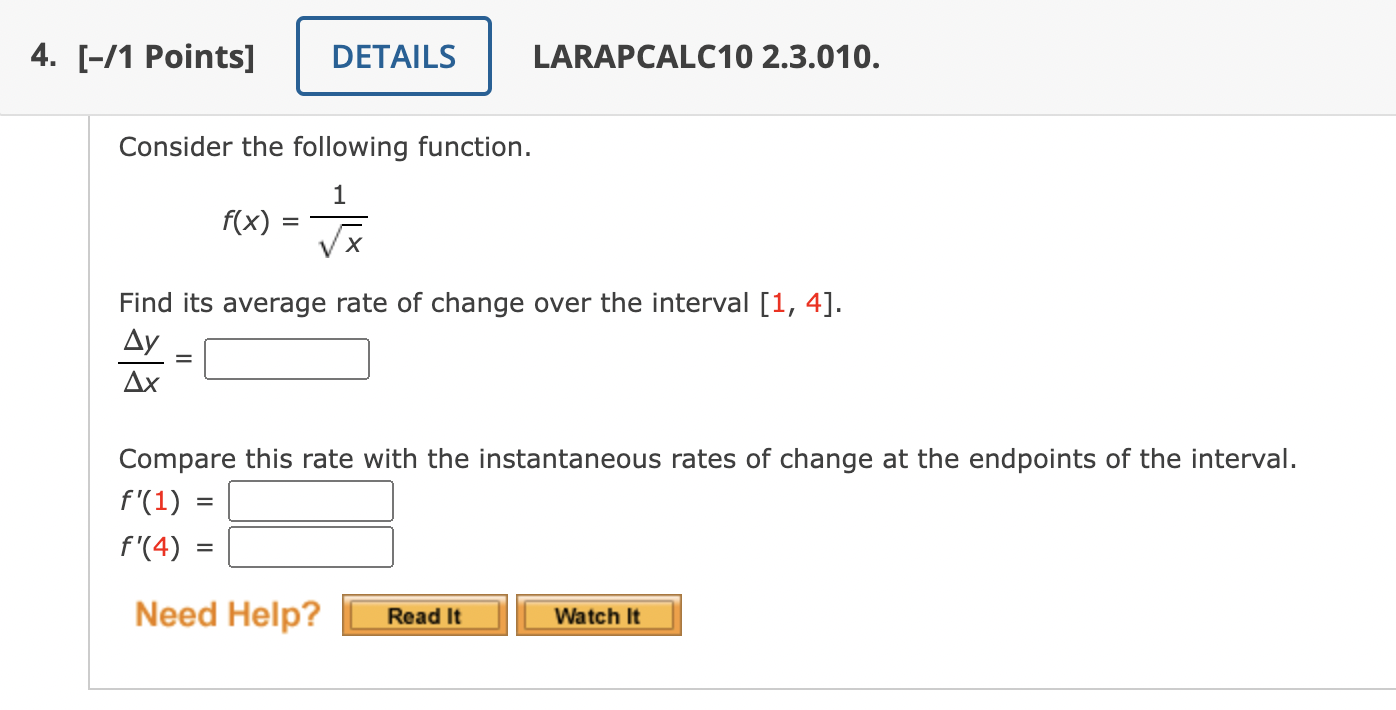Click the [-/1 Points] score indicator
Image resolution: width=1396 pixels, height=710 pixels.
(166, 56)
